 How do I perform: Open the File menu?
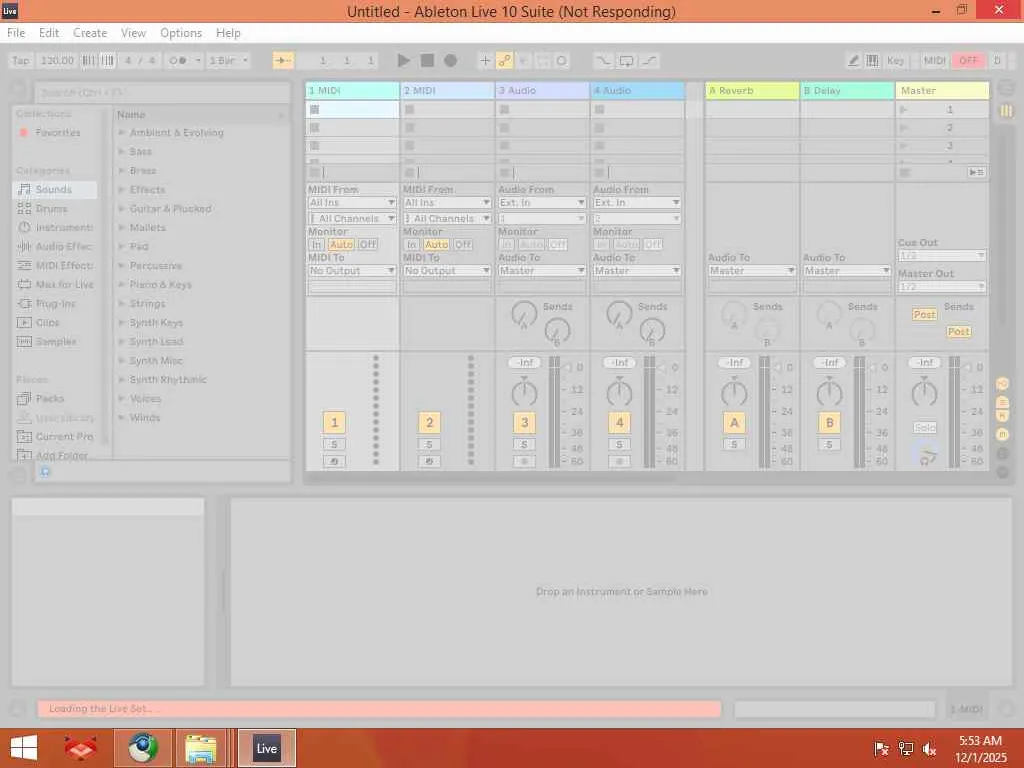pyautogui.click(x=16, y=33)
